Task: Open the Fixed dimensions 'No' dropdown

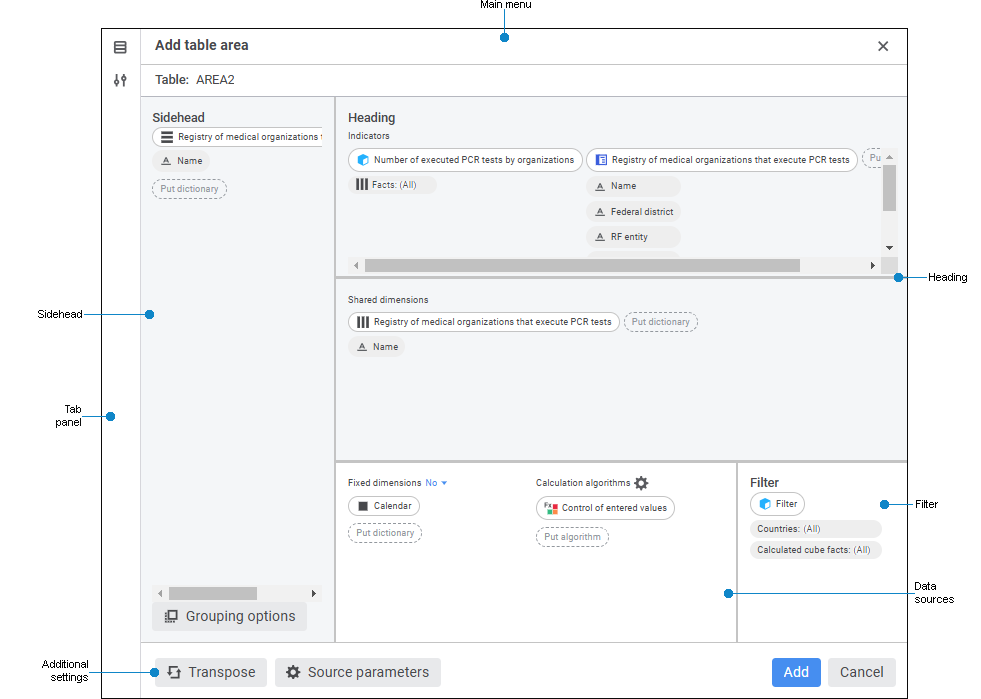Action: point(437,483)
